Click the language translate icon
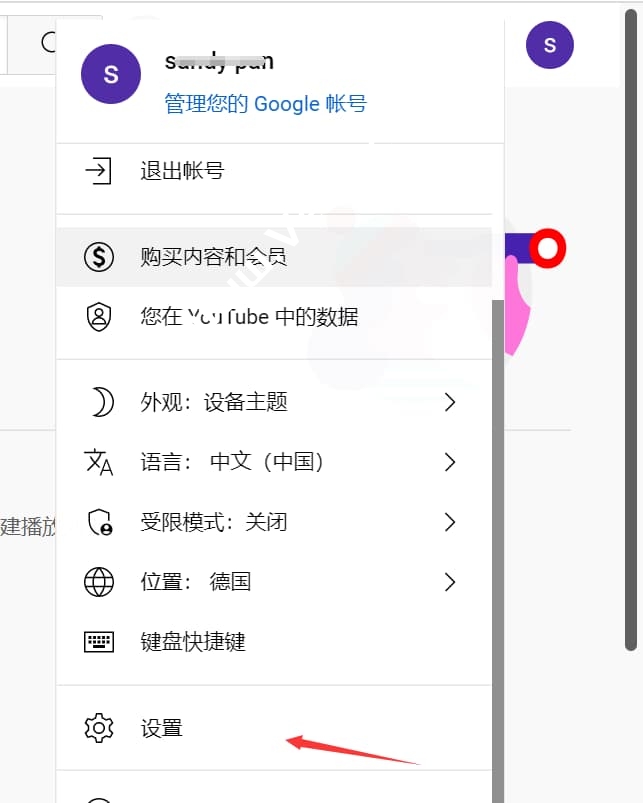The image size is (643, 803). click(x=98, y=462)
